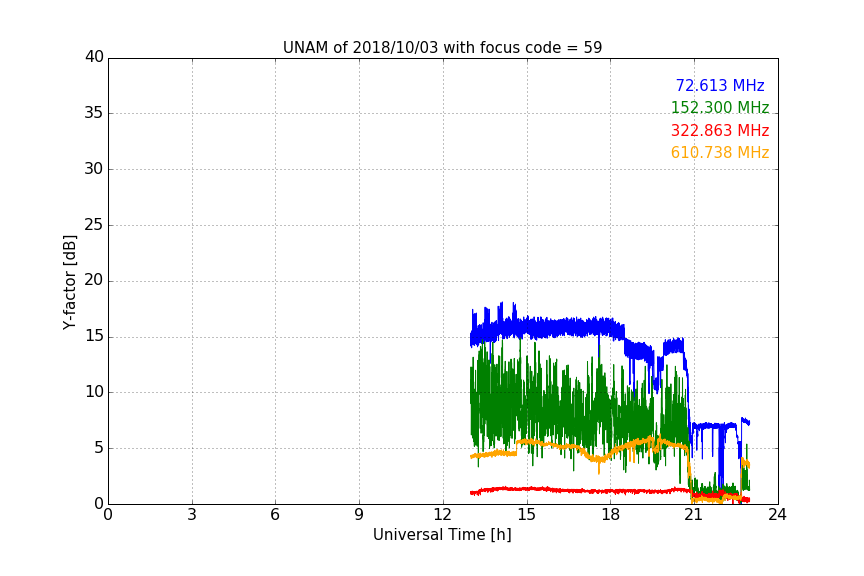This screenshot has width=864, height=576.
Task: Click the y-axis tick label '10'
Action: 94,392
